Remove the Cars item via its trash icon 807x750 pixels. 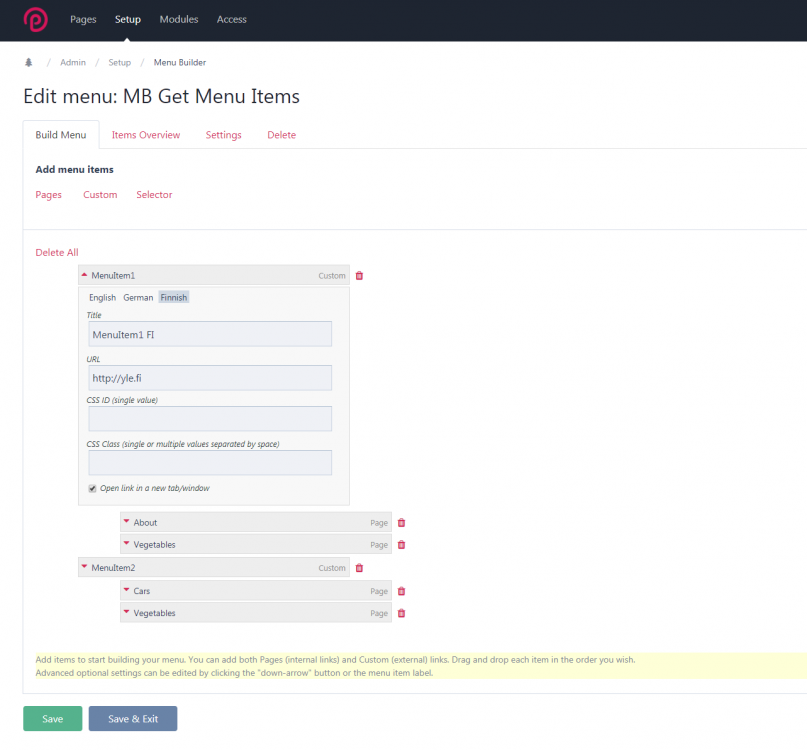point(401,591)
